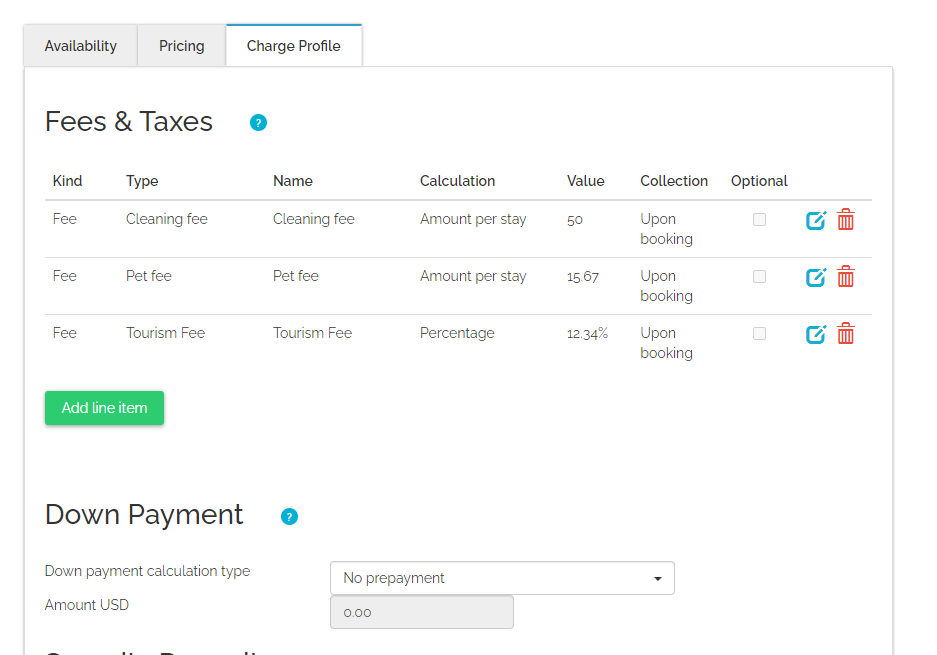Edit the Pet fee line item

point(816,277)
